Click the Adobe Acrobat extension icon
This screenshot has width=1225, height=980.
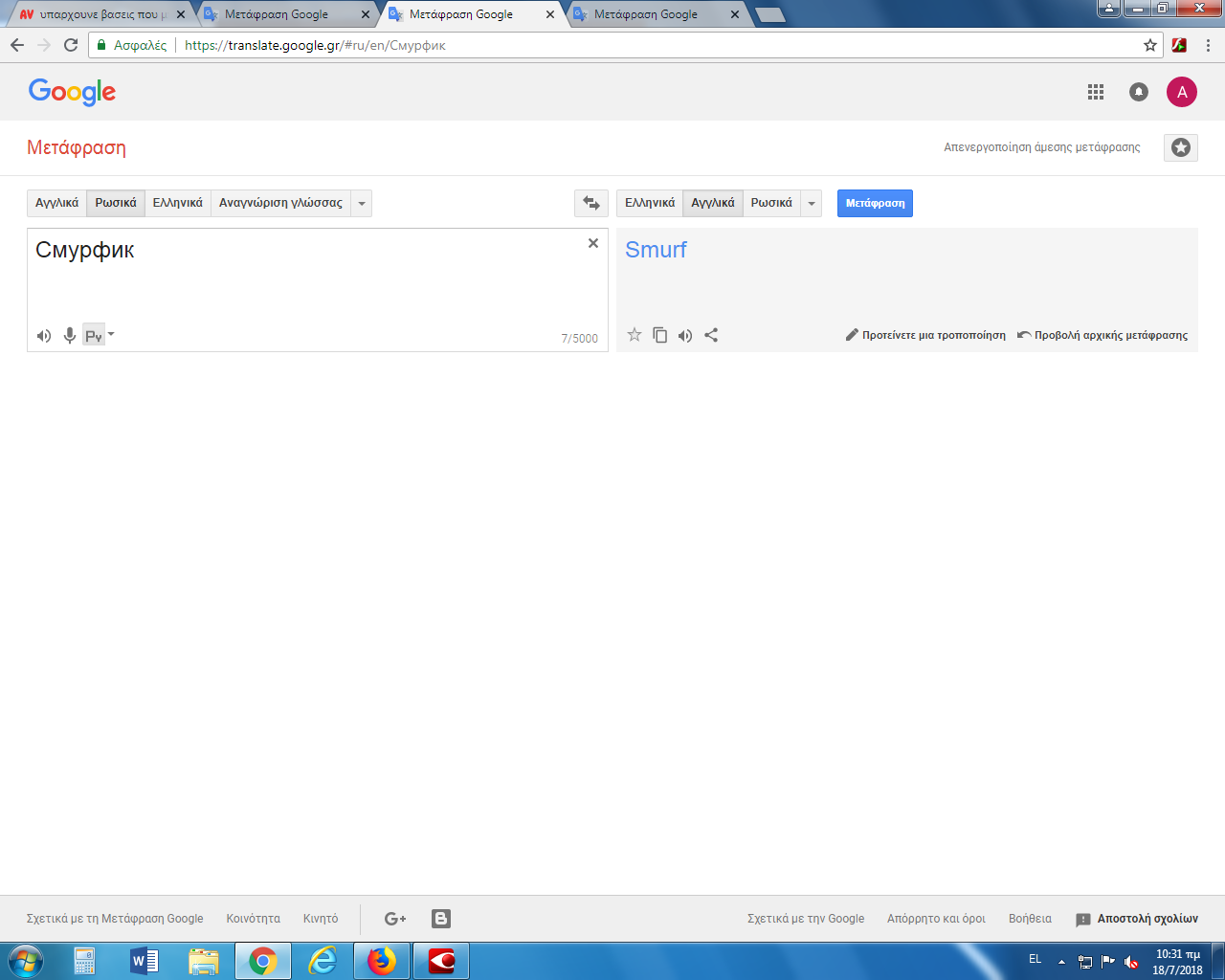(1179, 45)
